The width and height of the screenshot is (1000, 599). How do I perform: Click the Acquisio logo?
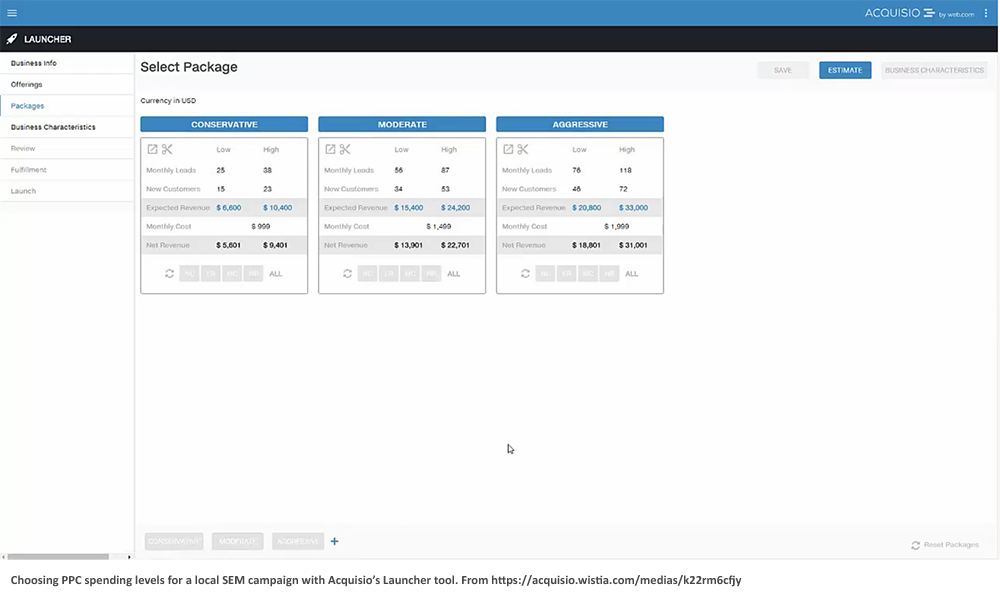click(x=919, y=13)
